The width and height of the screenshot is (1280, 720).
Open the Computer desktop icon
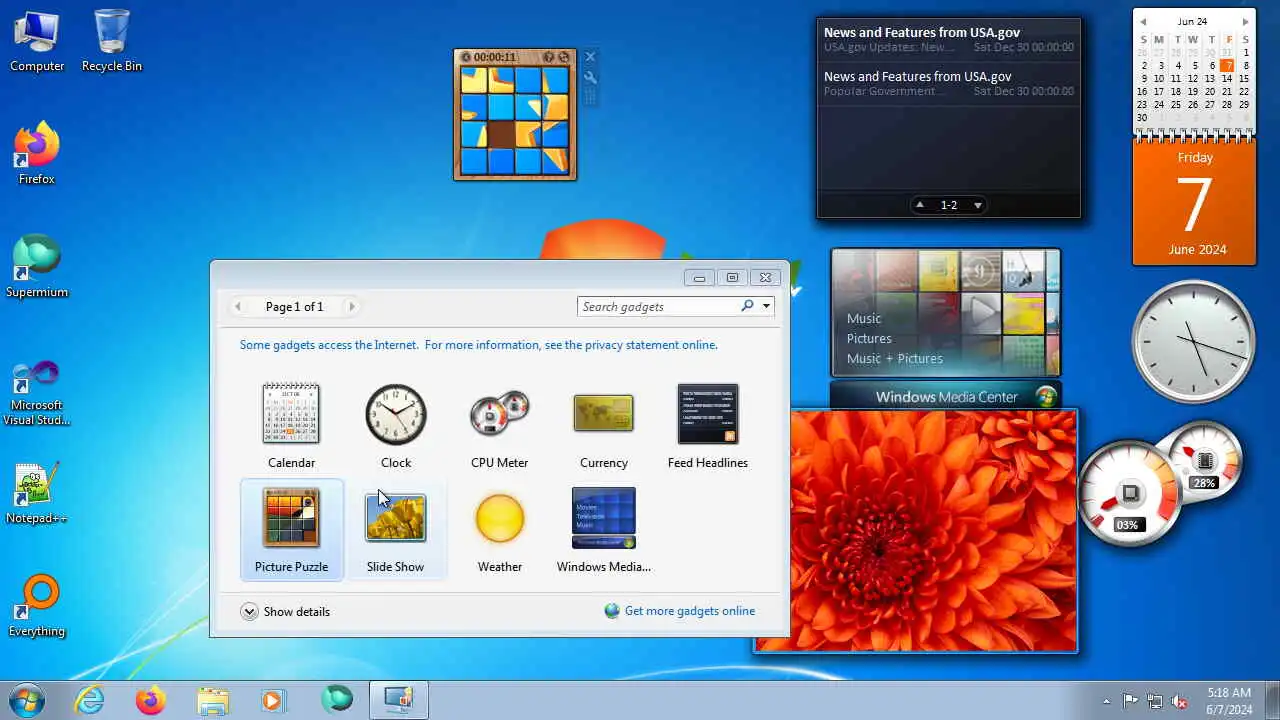click(37, 41)
